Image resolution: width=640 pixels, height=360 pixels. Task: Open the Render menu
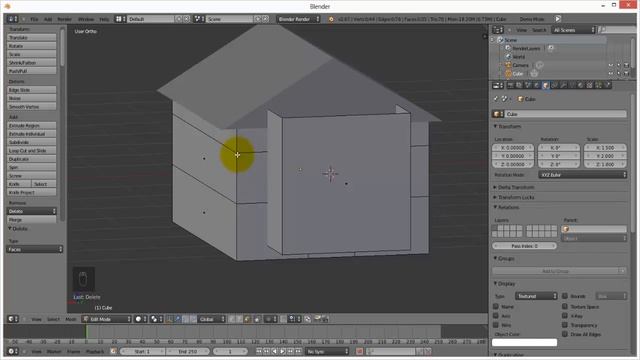(64, 19)
